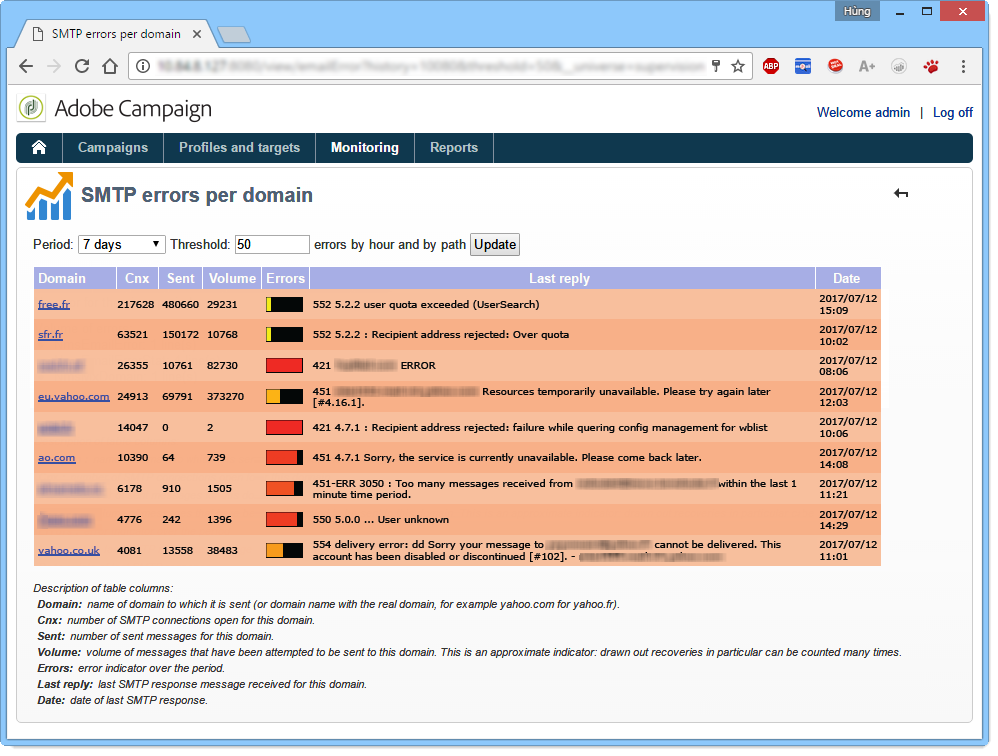Open the Adblock Plus extension
This screenshot has height=756, width=998.
pyautogui.click(x=771, y=66)
